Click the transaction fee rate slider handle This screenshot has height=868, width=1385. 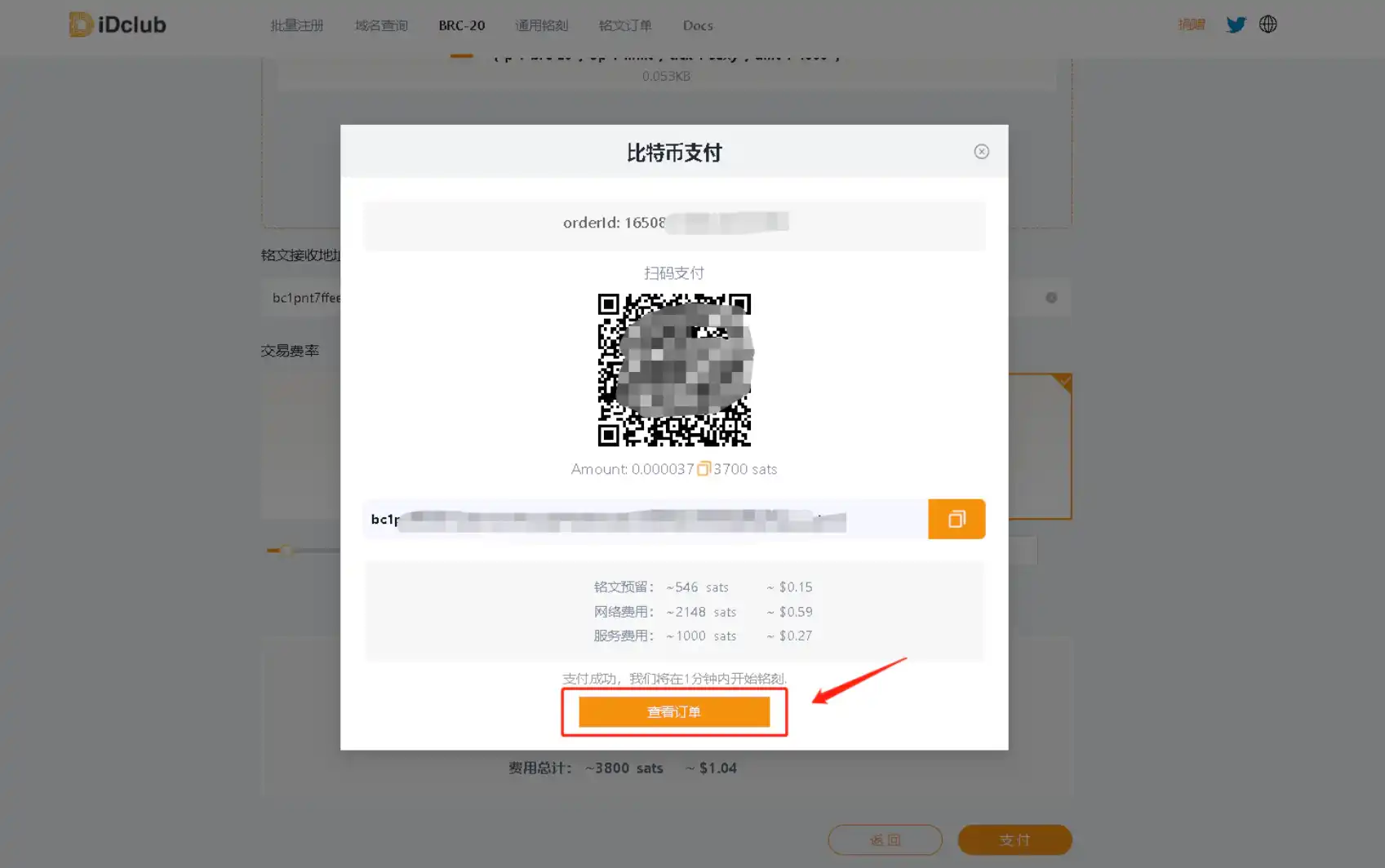point(287,549)
